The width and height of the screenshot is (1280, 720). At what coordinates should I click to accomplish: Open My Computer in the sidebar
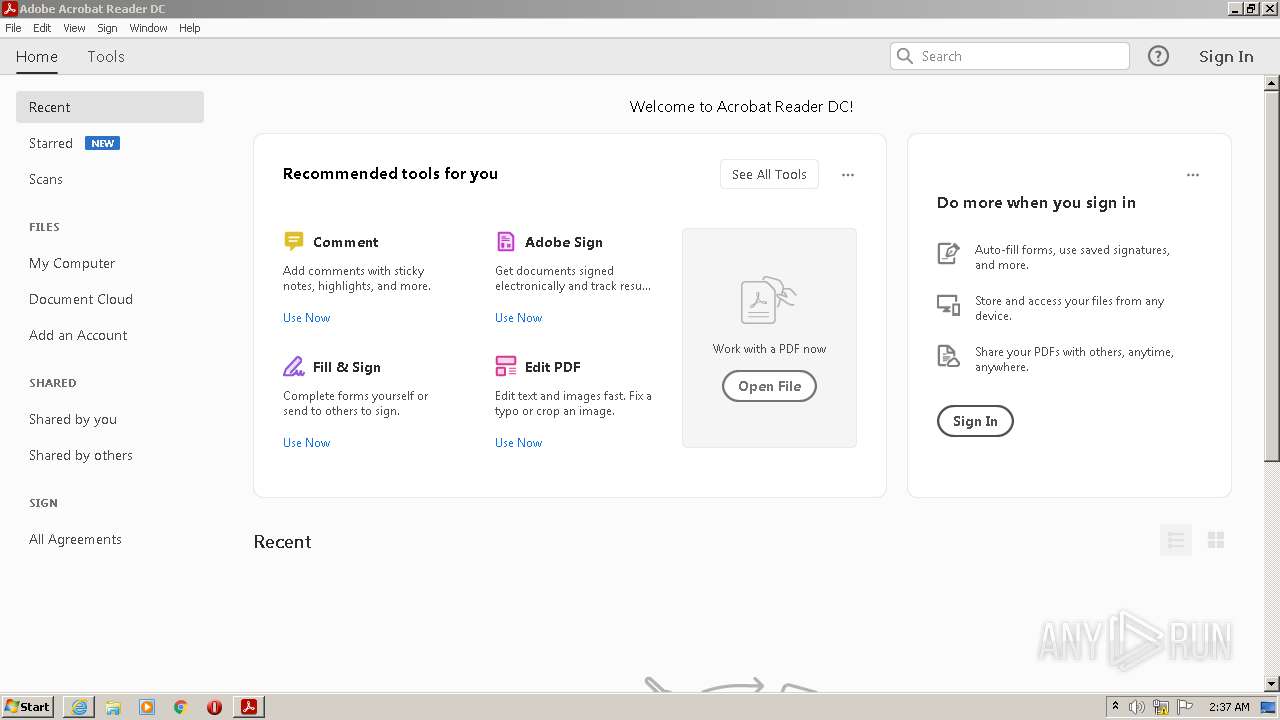[72, 263]
